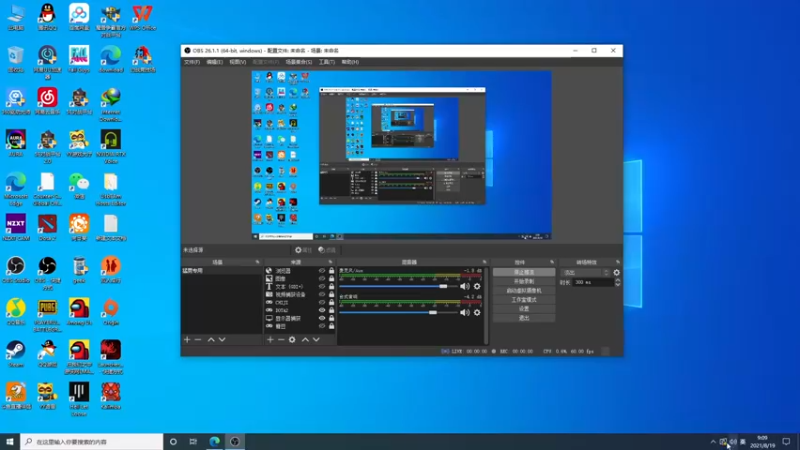Toggle visibility eye of DOTA2 source
The height and width of the screenshot is (450, 800).
click(x=322, y=310)
